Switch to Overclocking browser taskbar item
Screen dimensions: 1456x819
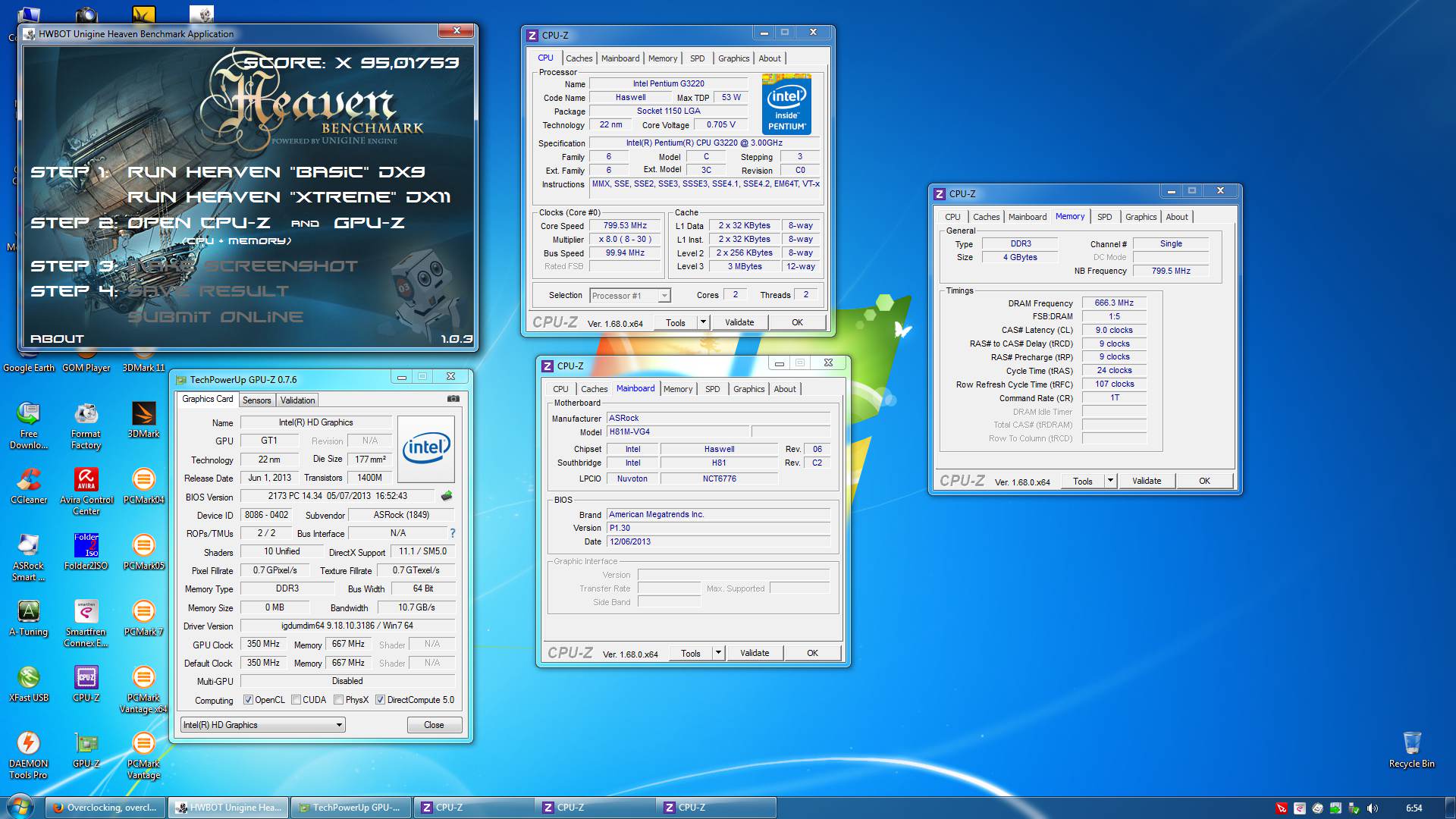point(105,808)
